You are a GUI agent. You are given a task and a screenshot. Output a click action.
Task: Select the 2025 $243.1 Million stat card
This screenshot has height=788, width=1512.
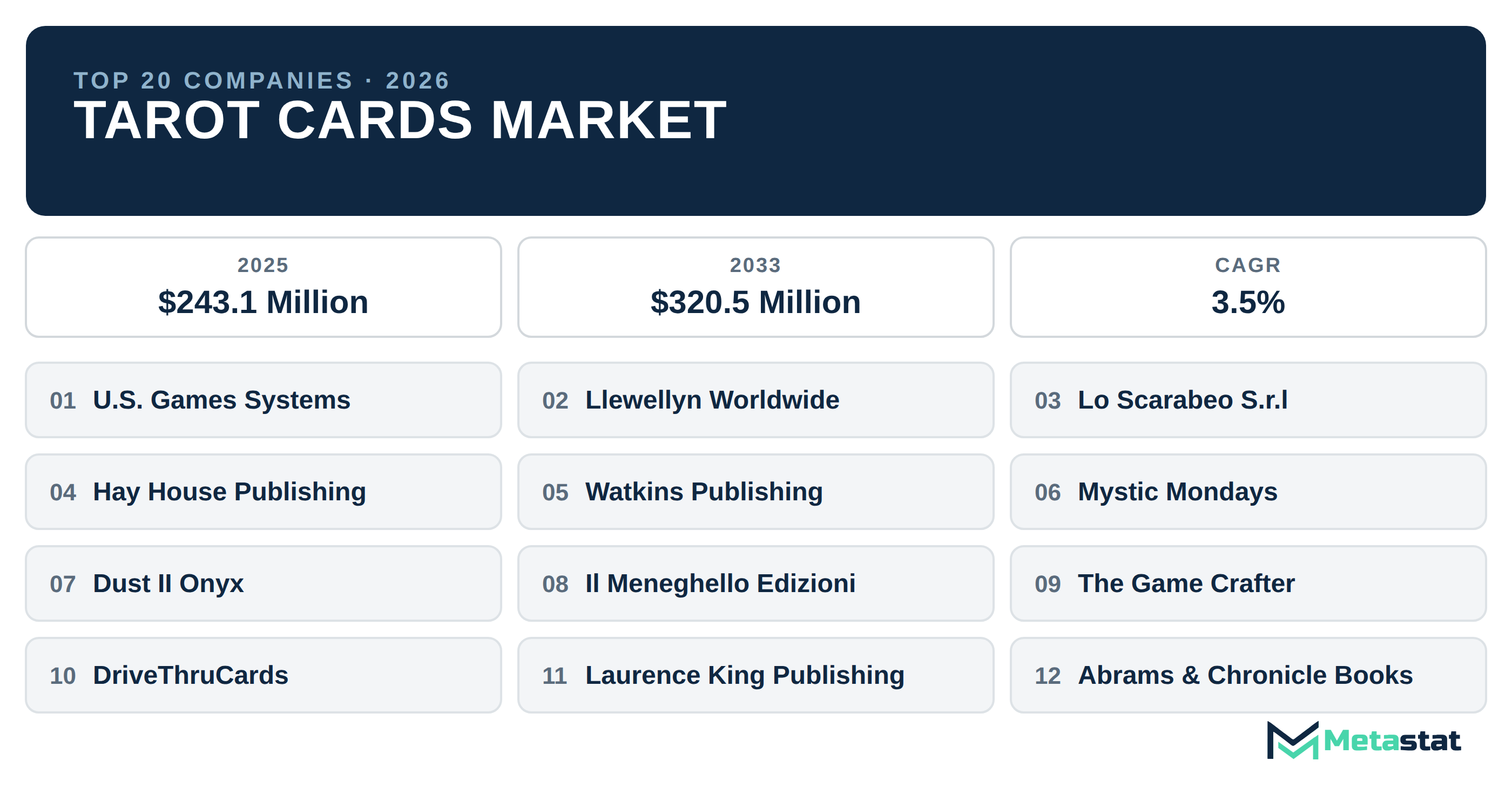[263, 287]
